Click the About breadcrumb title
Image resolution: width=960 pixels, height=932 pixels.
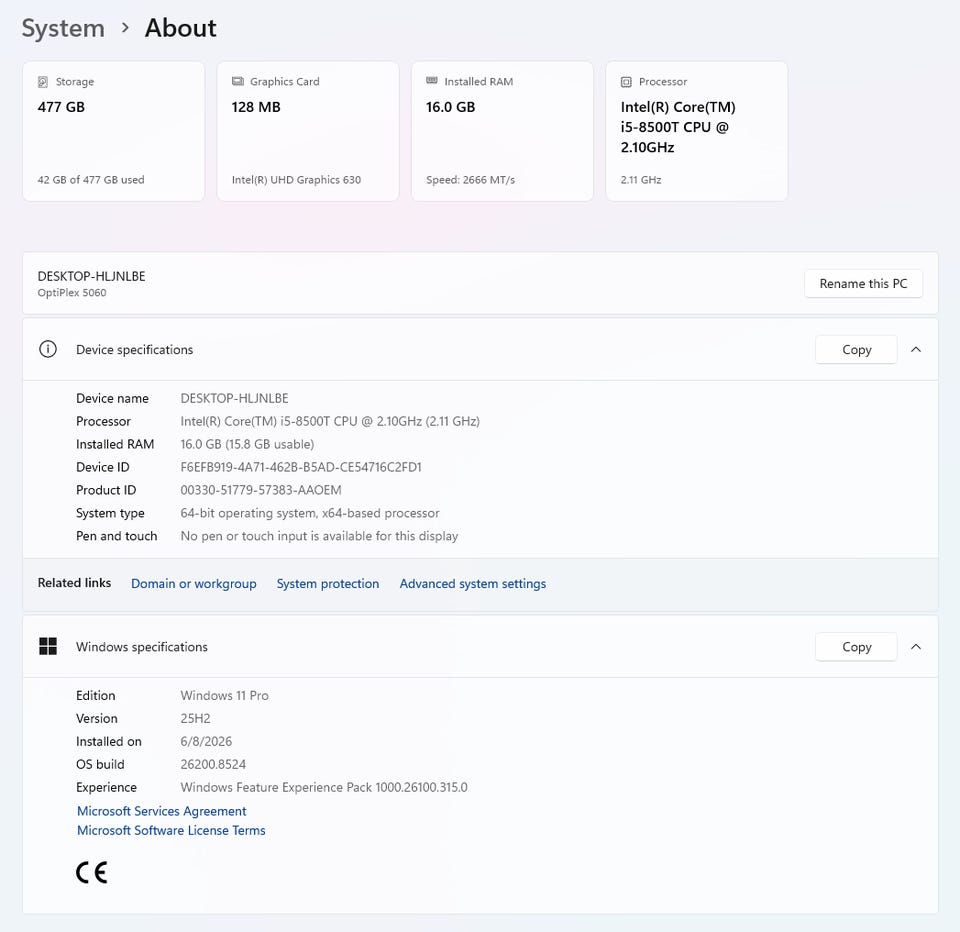(181, 28)
